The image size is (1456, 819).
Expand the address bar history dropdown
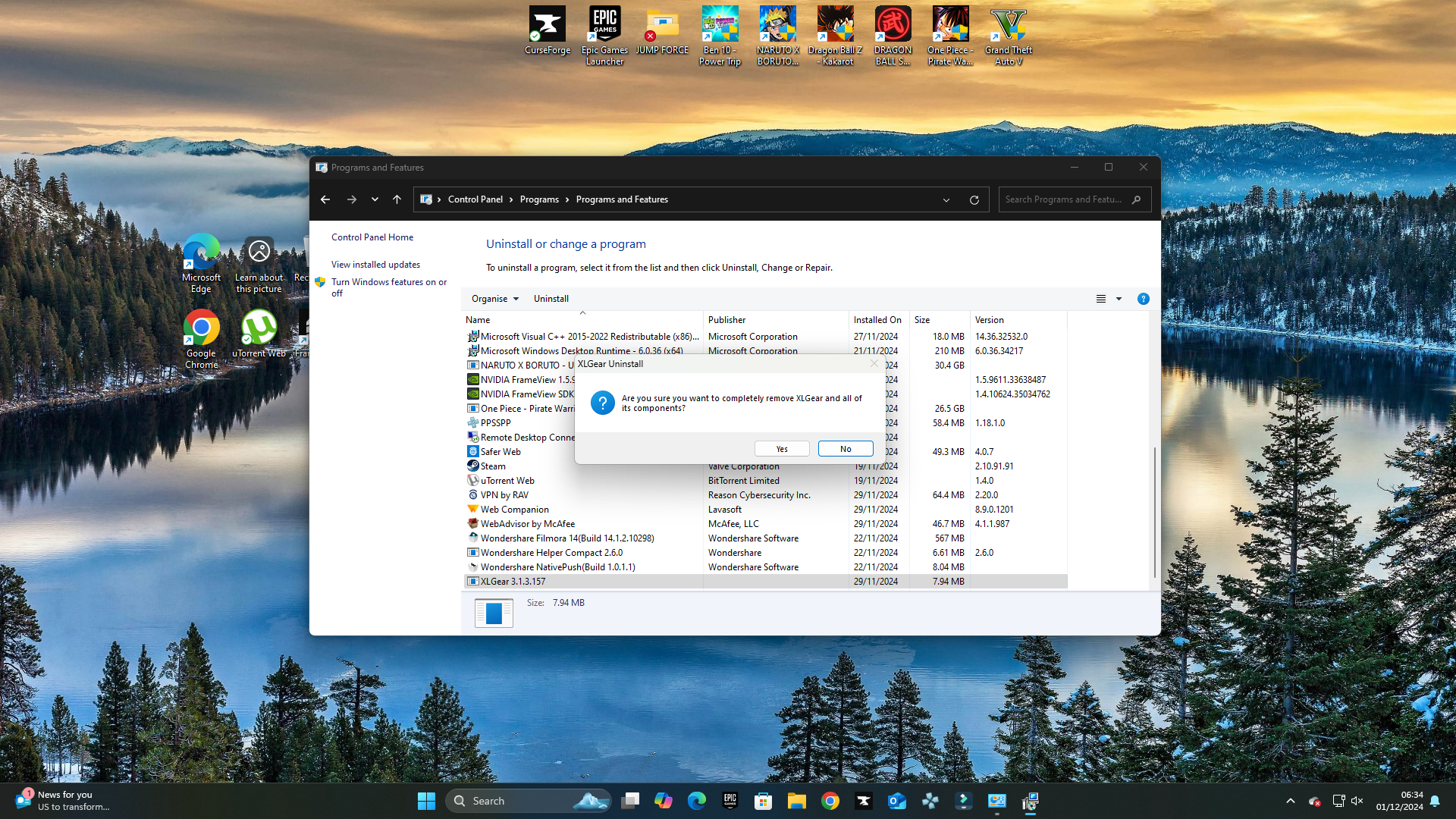pyautogui.click(x=946, y=200)
